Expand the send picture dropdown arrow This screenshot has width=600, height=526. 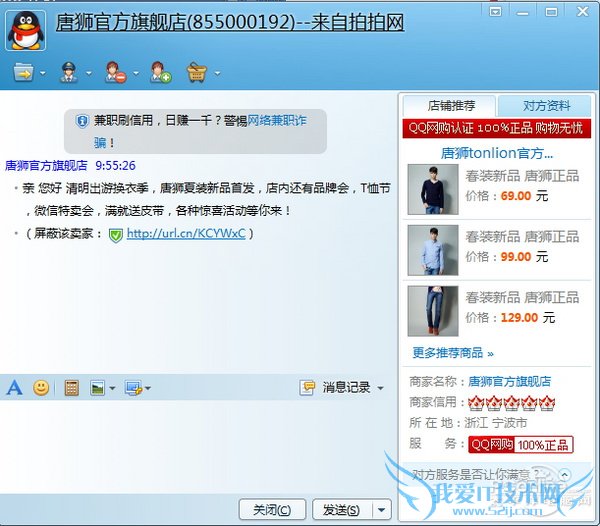112,388
